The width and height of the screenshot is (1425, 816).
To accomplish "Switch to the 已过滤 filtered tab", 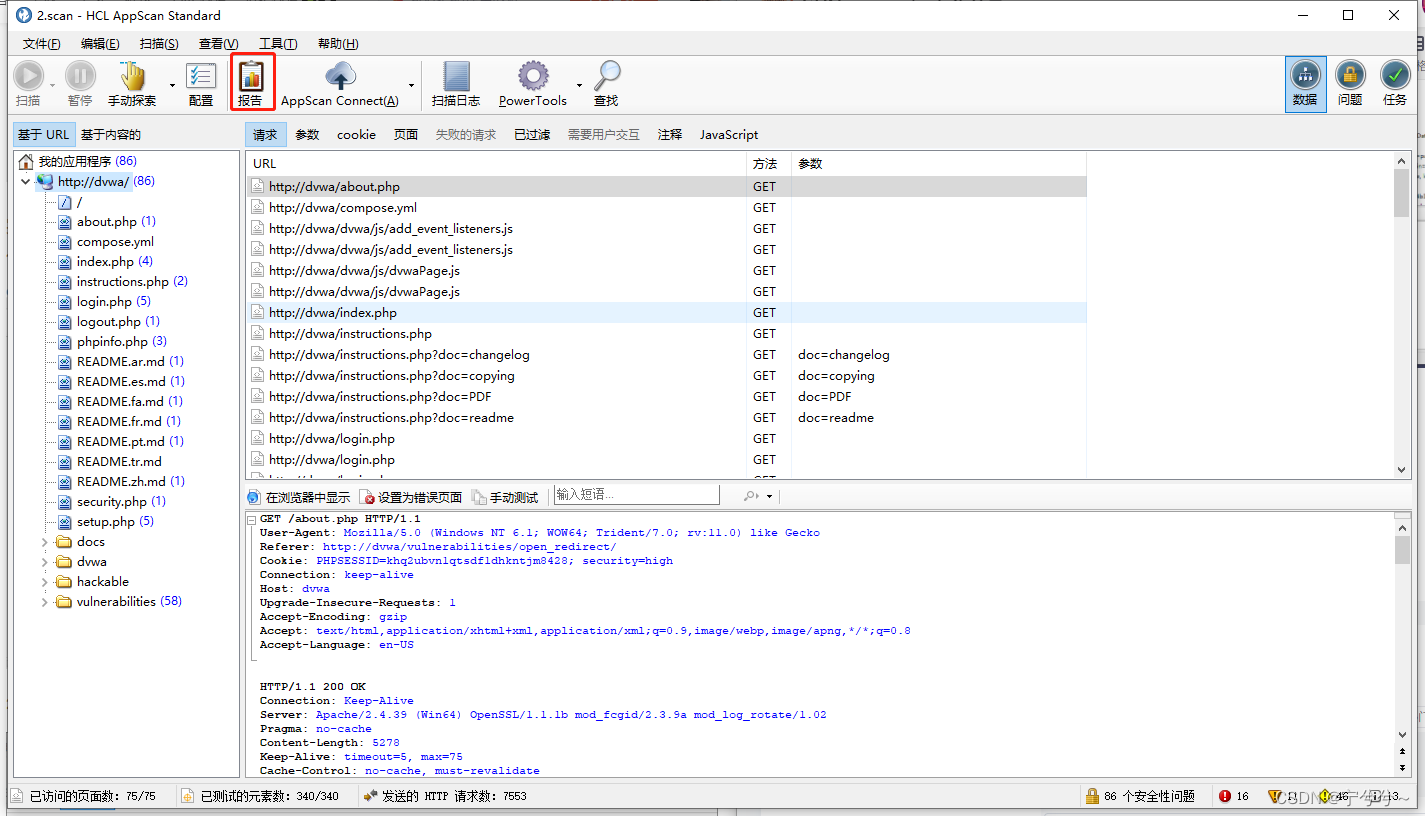I will 532,135.
